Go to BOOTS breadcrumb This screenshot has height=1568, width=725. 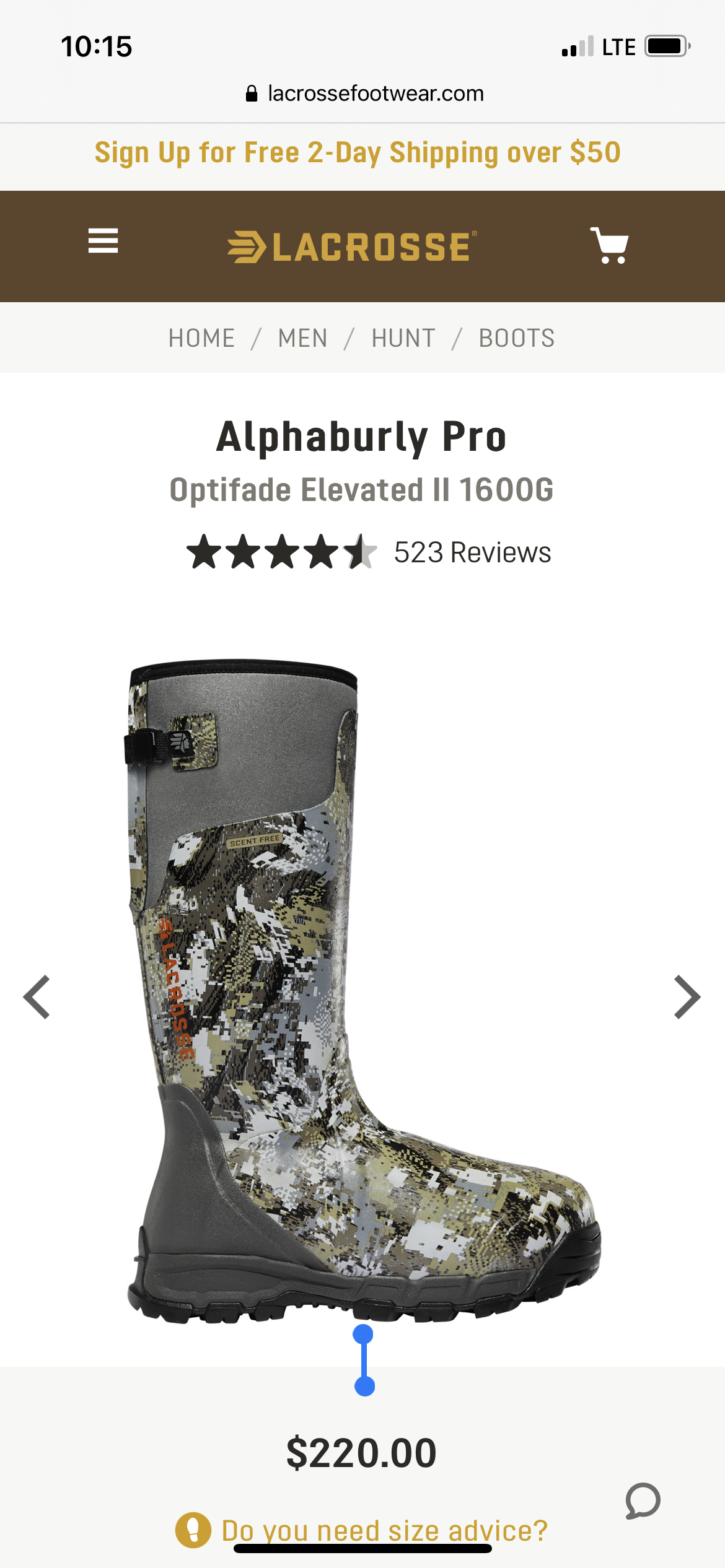click(x=517, y=338)
